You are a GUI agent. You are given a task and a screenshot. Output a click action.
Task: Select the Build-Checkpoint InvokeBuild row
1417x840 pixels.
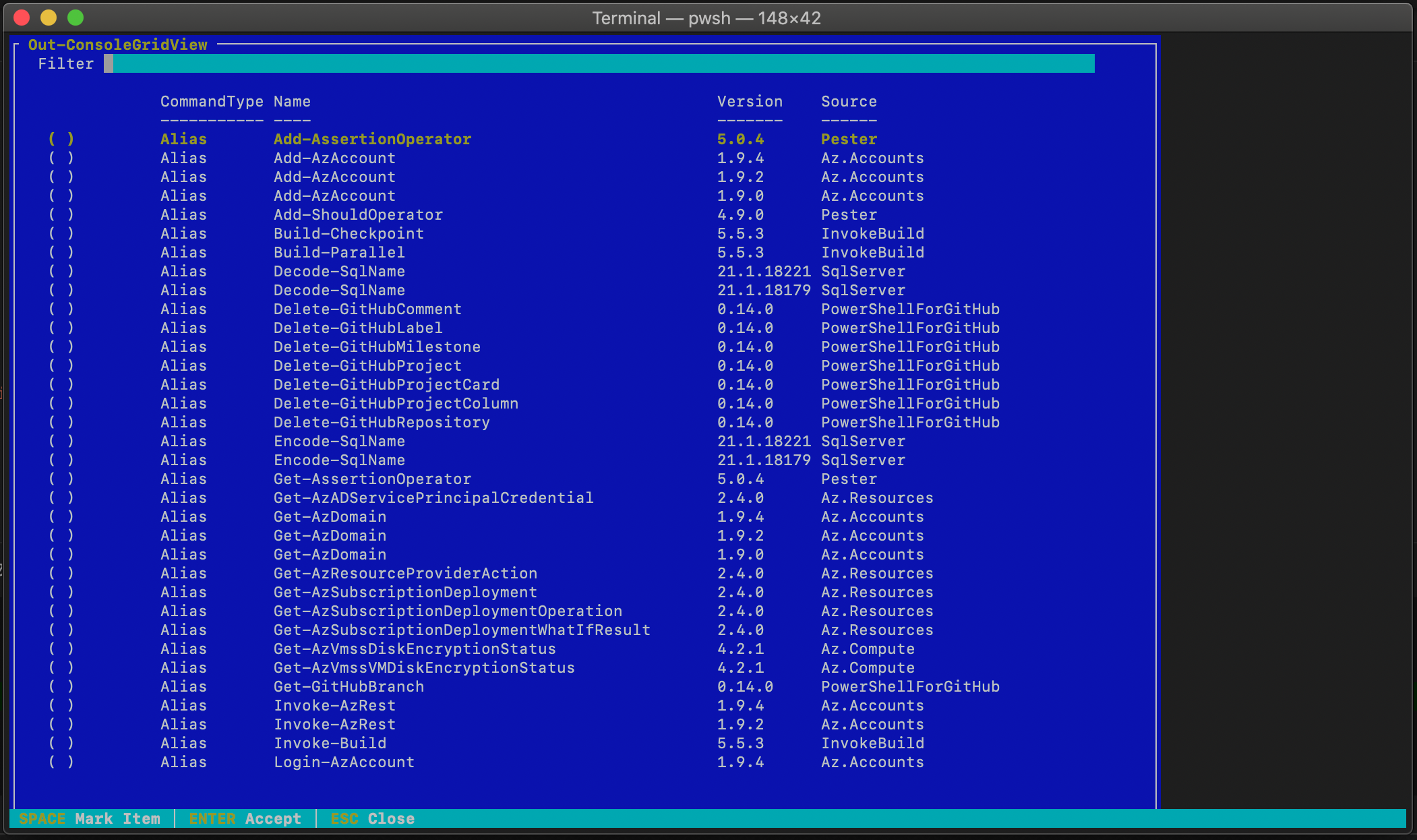click(349, 233)
